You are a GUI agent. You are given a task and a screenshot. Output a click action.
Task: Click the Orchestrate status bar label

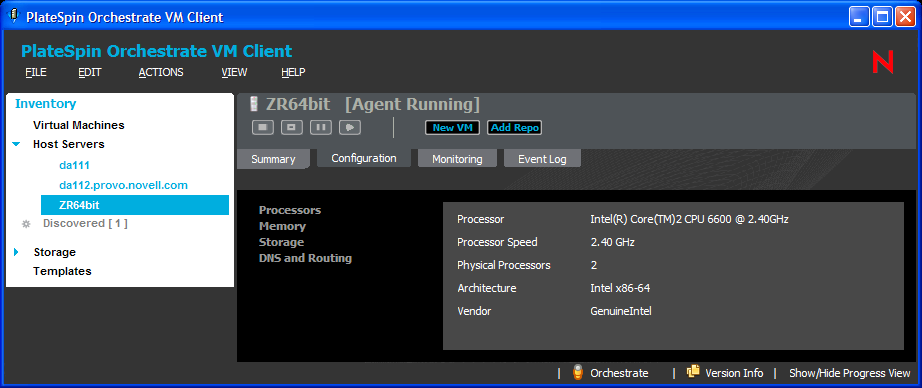coord(619,373)
